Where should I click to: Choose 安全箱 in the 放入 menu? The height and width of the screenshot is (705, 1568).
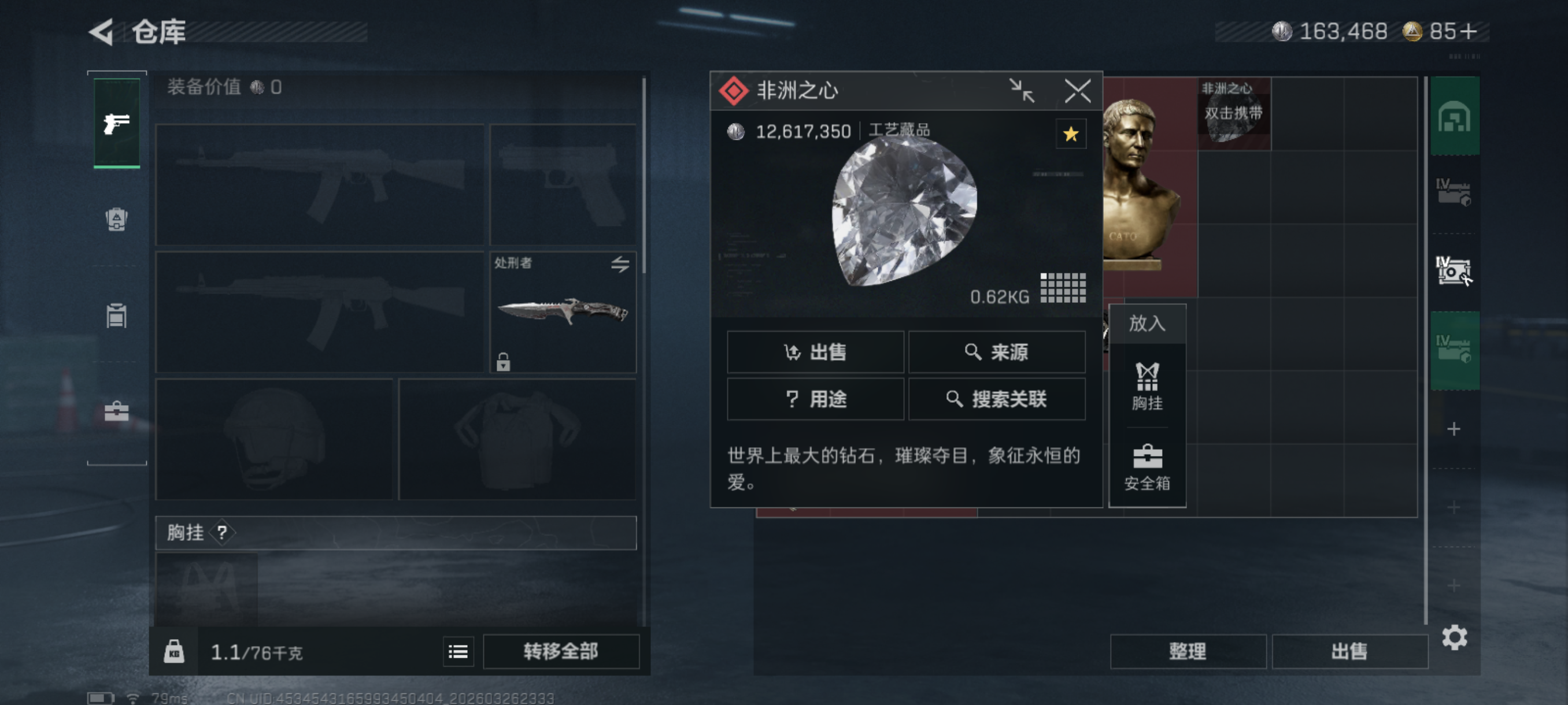click(x=1147, y=467)
